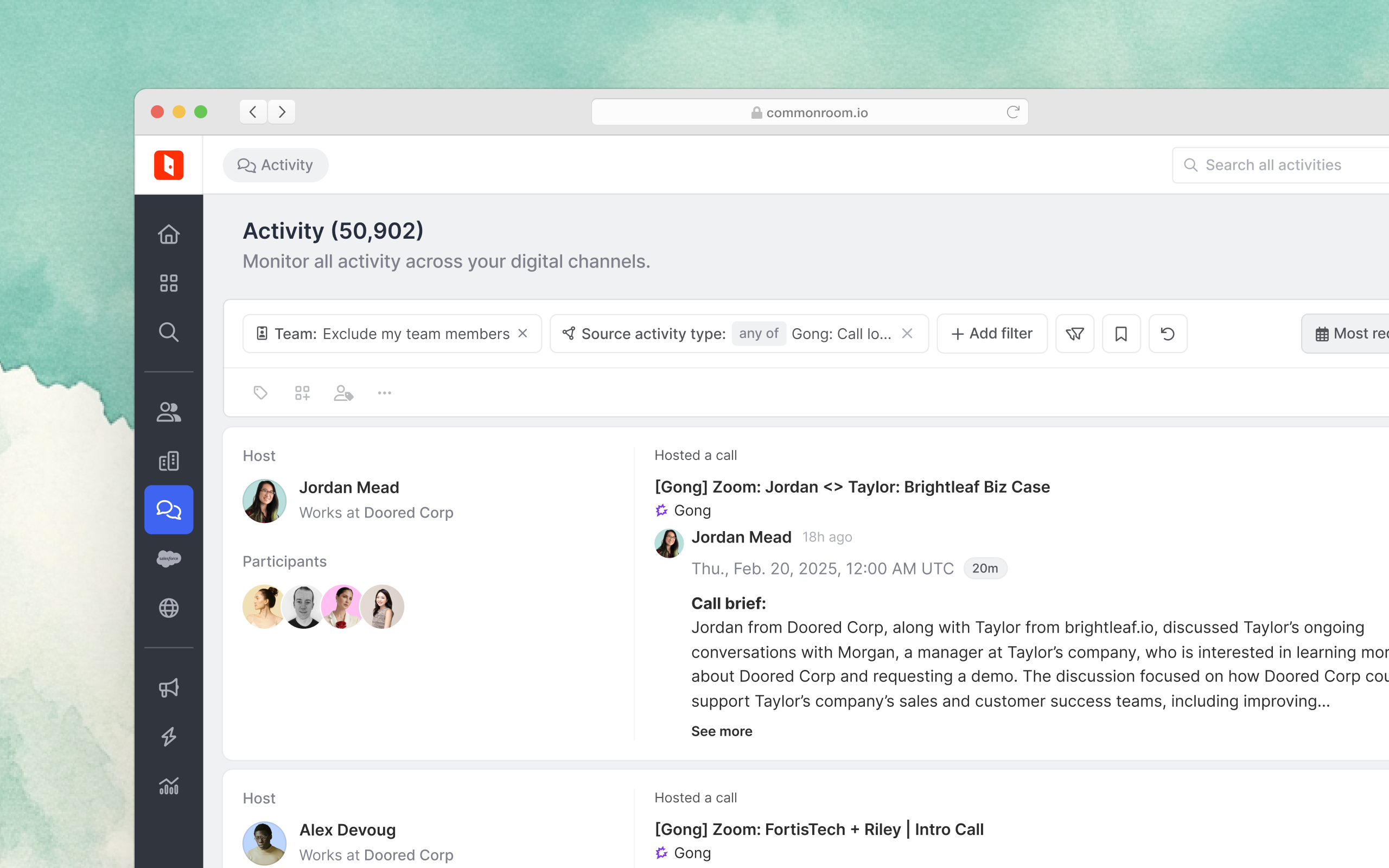Open Jordan Mead's host avatar
This screenshot has width=1389, height=868.
tap(265, 501)
